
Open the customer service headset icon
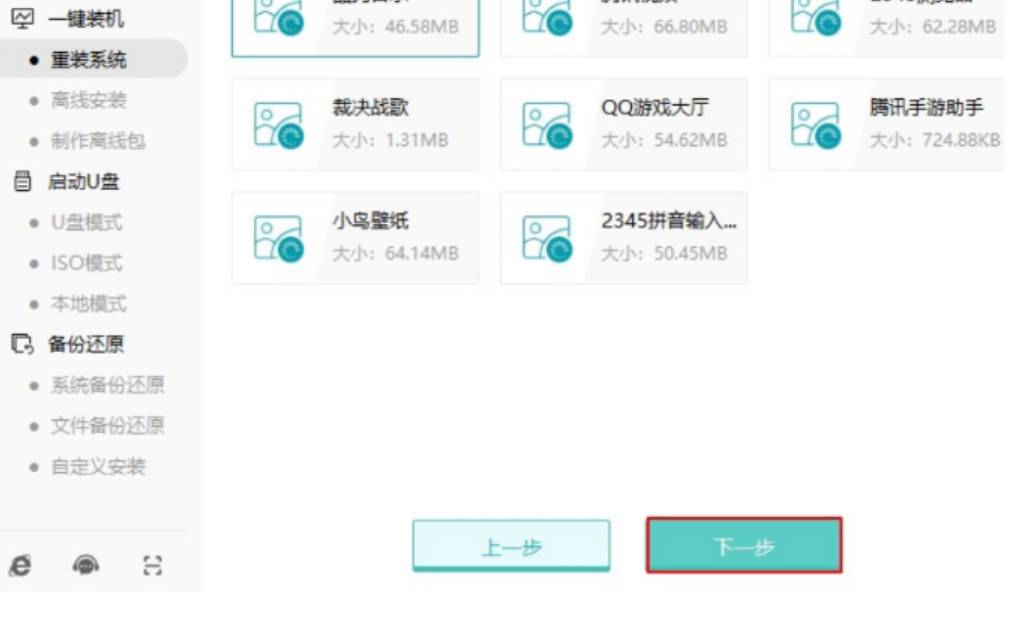click(x=86, y=566)
